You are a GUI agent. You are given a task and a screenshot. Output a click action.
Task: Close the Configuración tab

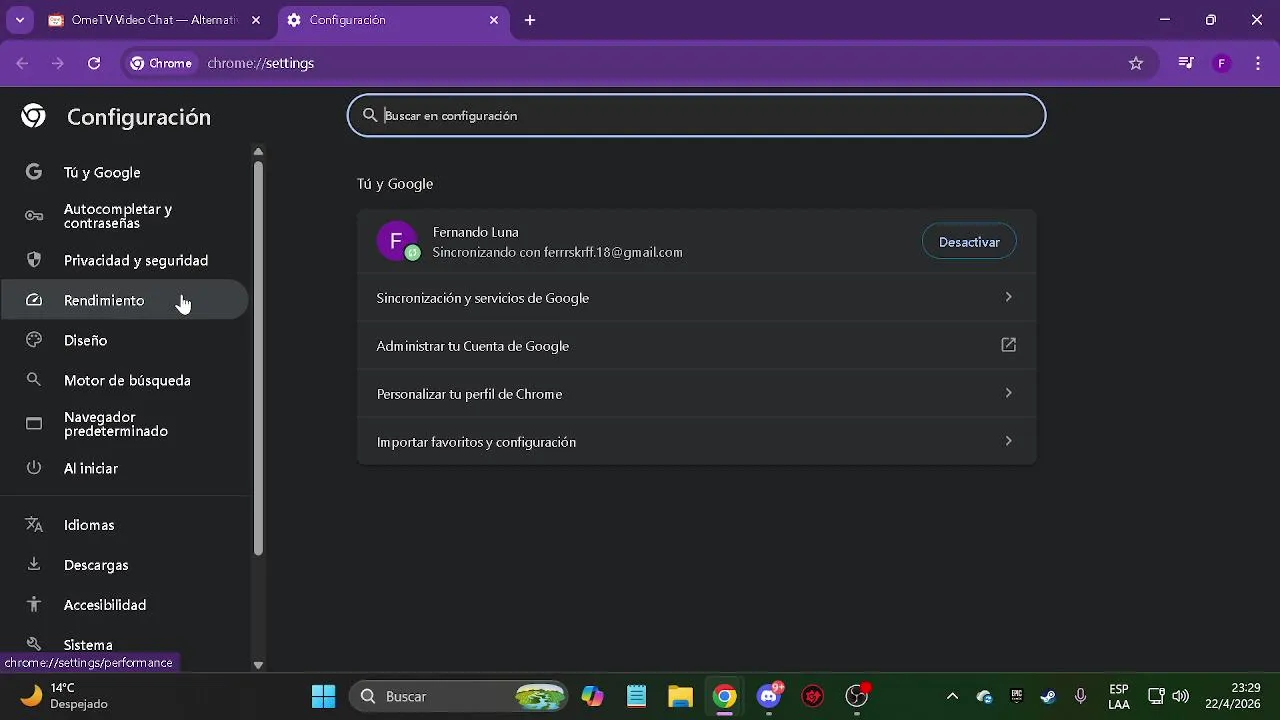[x=494, y=20]
